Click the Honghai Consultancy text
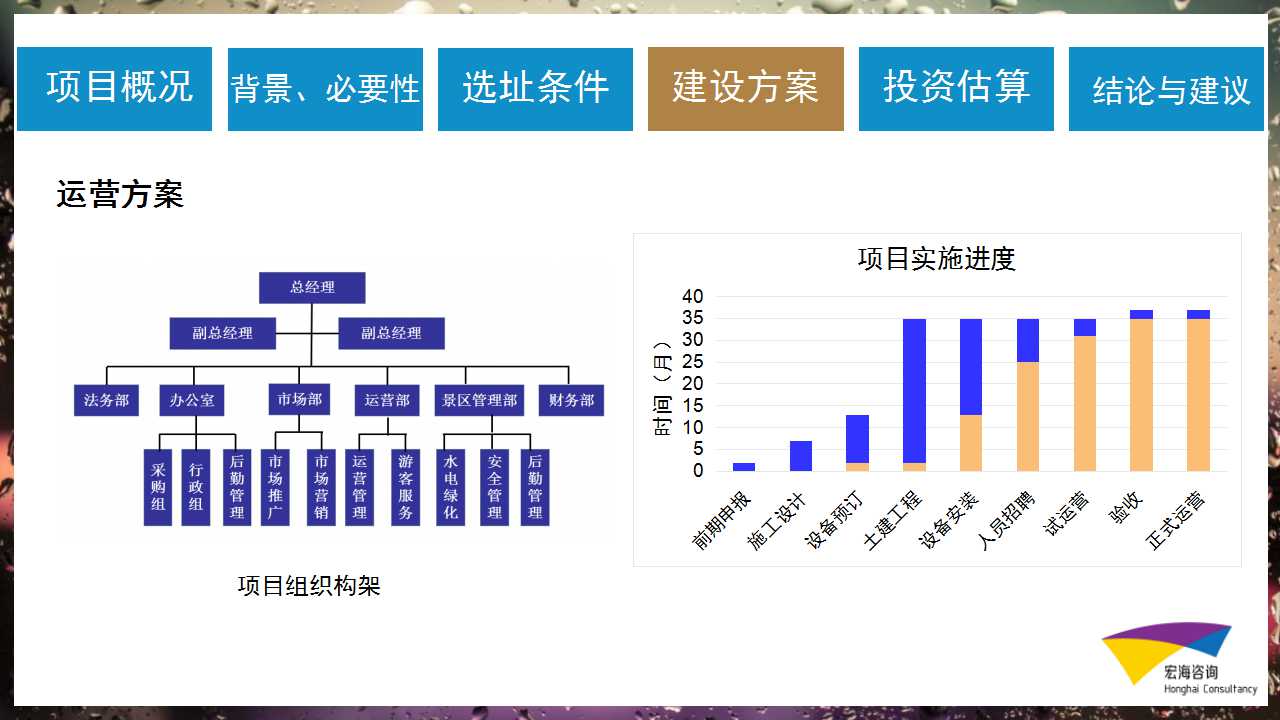 (x=1211, y=689)
